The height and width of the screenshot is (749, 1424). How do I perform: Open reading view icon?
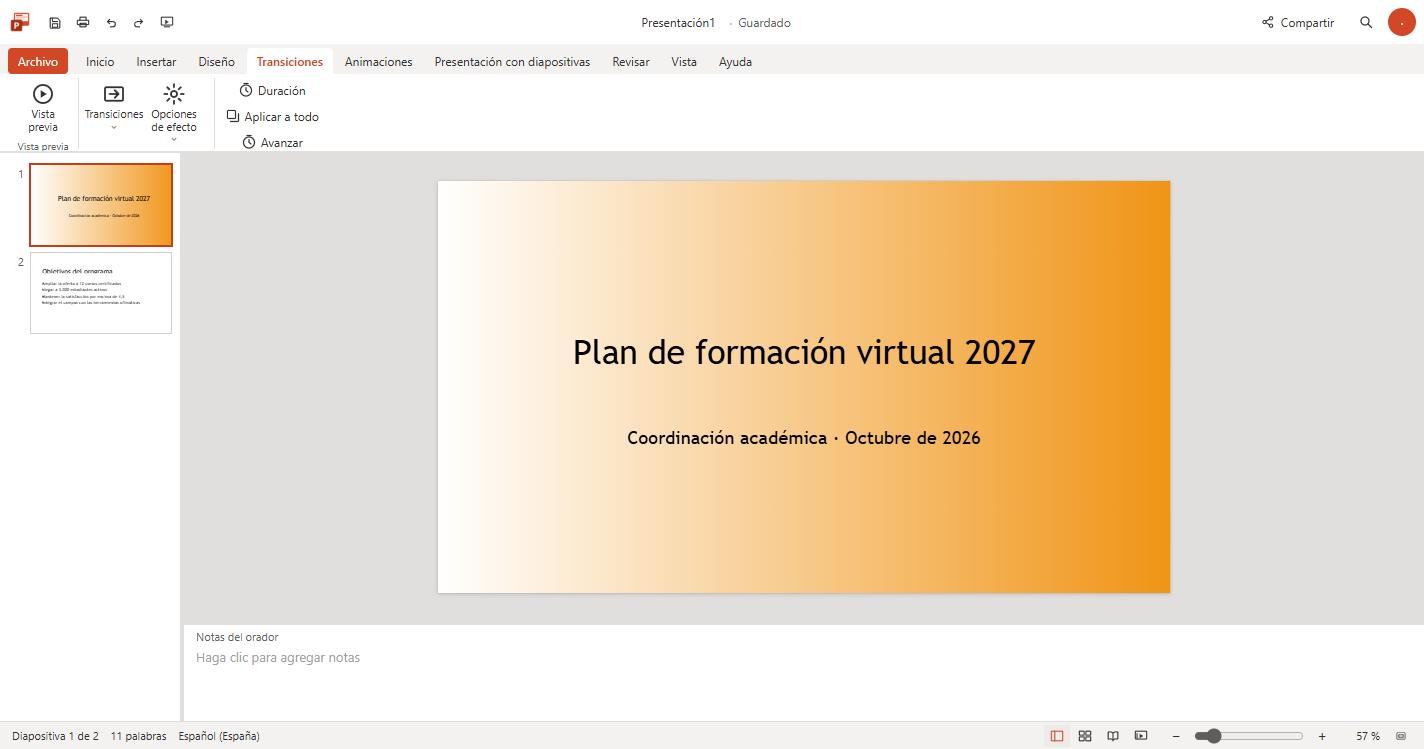[1113, 736]
